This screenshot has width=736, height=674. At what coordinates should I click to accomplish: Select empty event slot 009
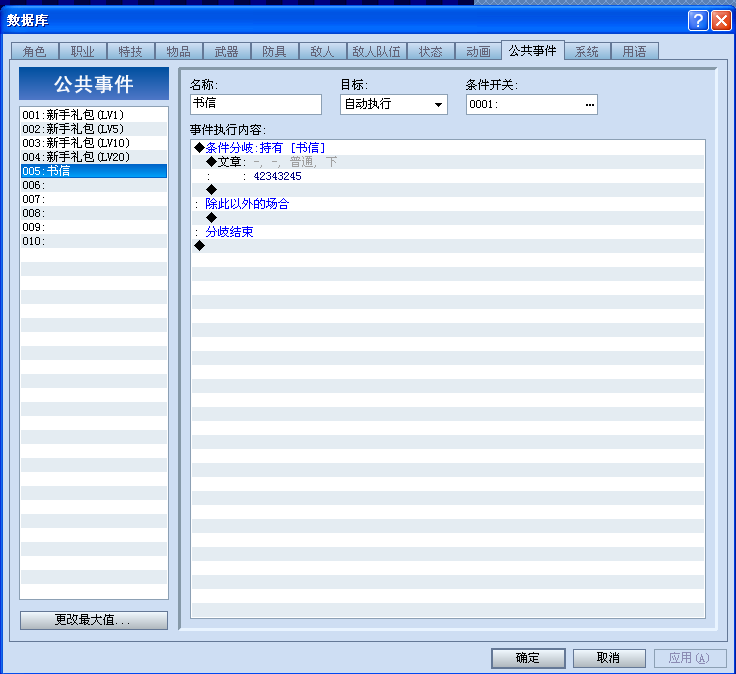tap(94, 227)
